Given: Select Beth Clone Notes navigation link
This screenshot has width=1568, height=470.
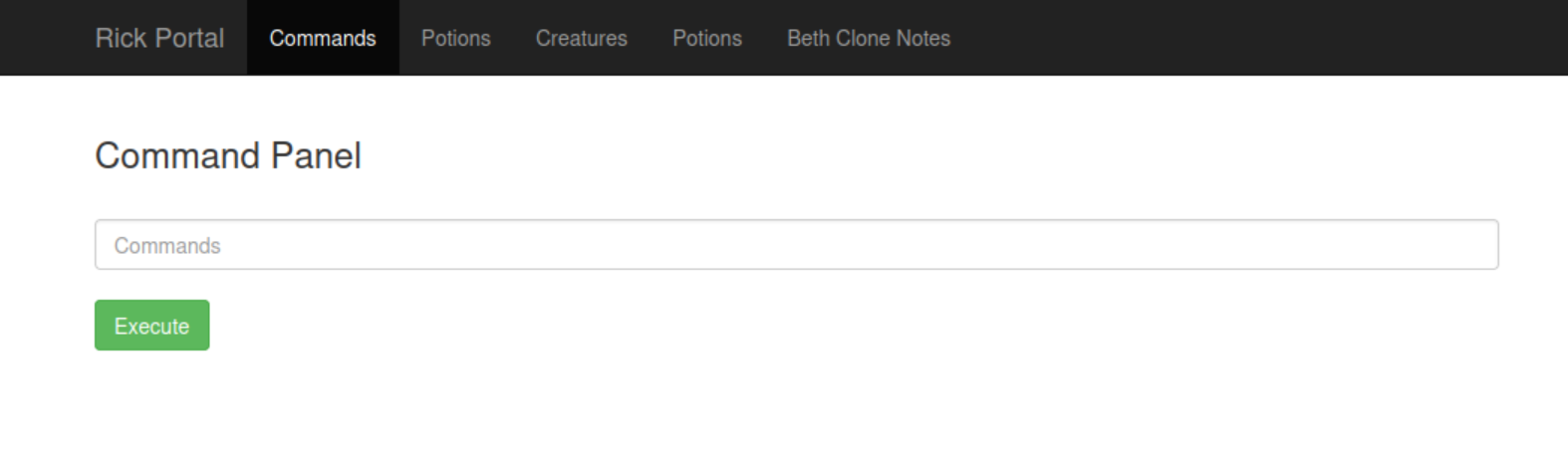Looking at the screenshot, I should pos(869,38).
